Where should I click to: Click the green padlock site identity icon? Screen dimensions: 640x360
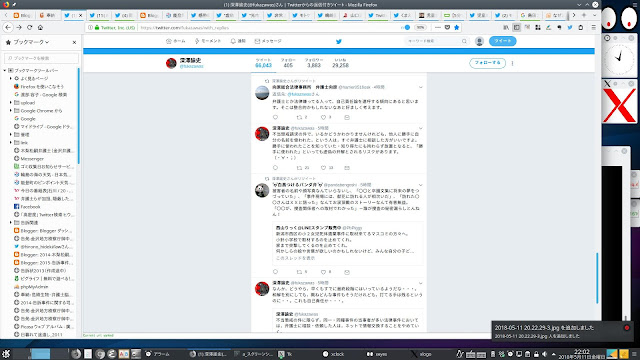click(97, 28)
